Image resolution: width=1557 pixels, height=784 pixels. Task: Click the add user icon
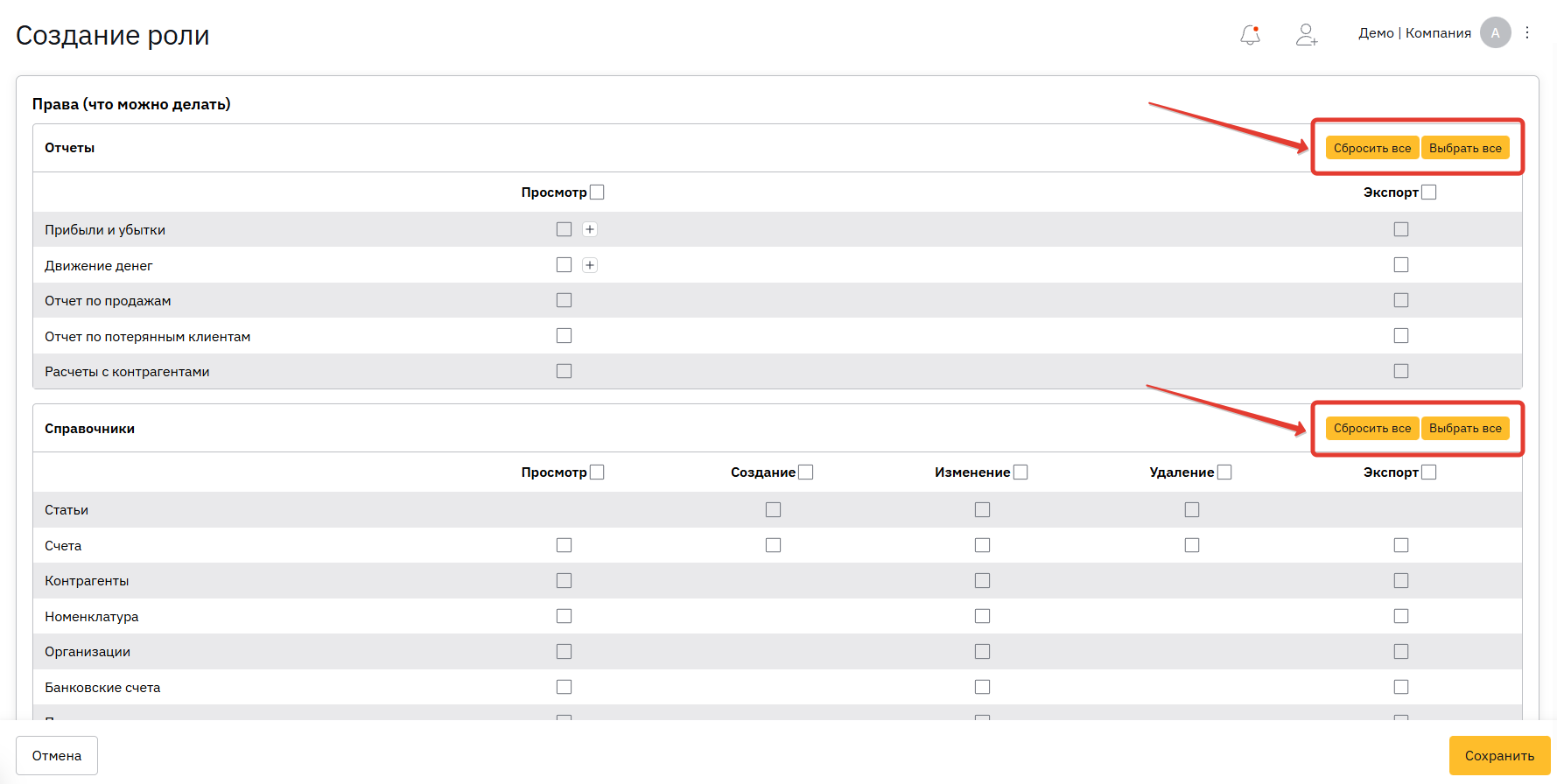(x=1306, y=34)
